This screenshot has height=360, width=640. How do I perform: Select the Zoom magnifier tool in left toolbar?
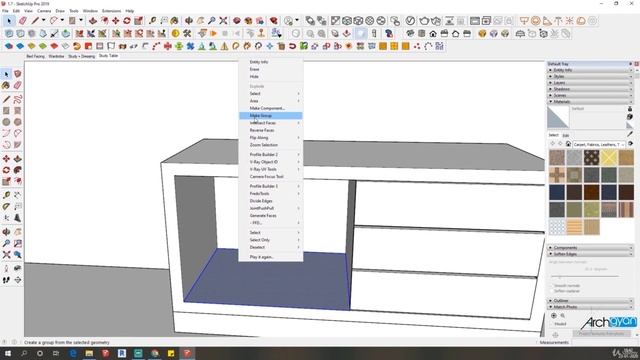pos(6,244)
